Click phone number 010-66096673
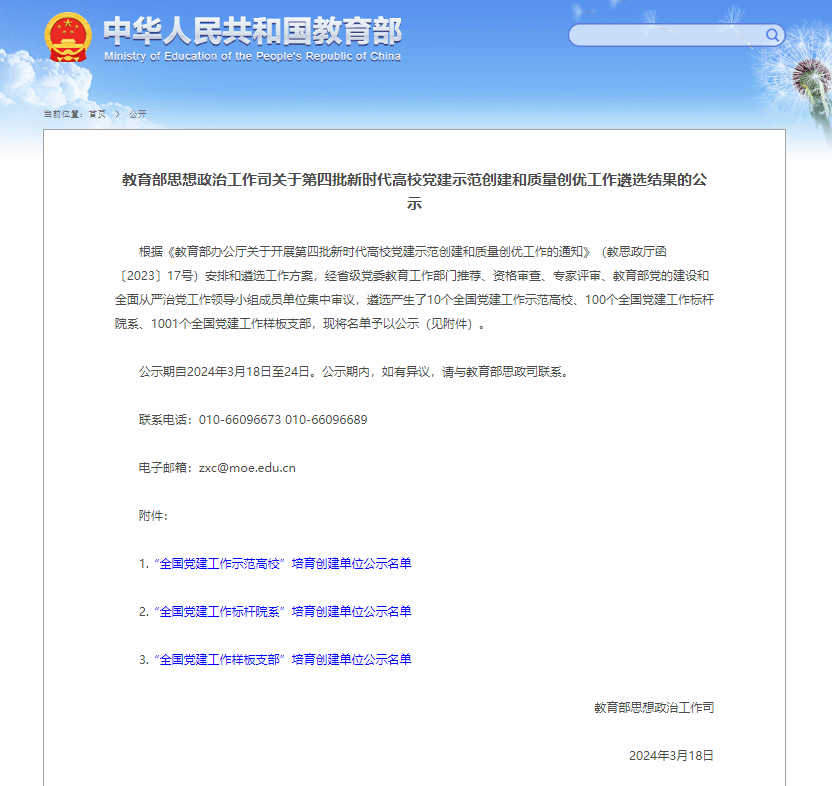 click(x=240, y=420)
